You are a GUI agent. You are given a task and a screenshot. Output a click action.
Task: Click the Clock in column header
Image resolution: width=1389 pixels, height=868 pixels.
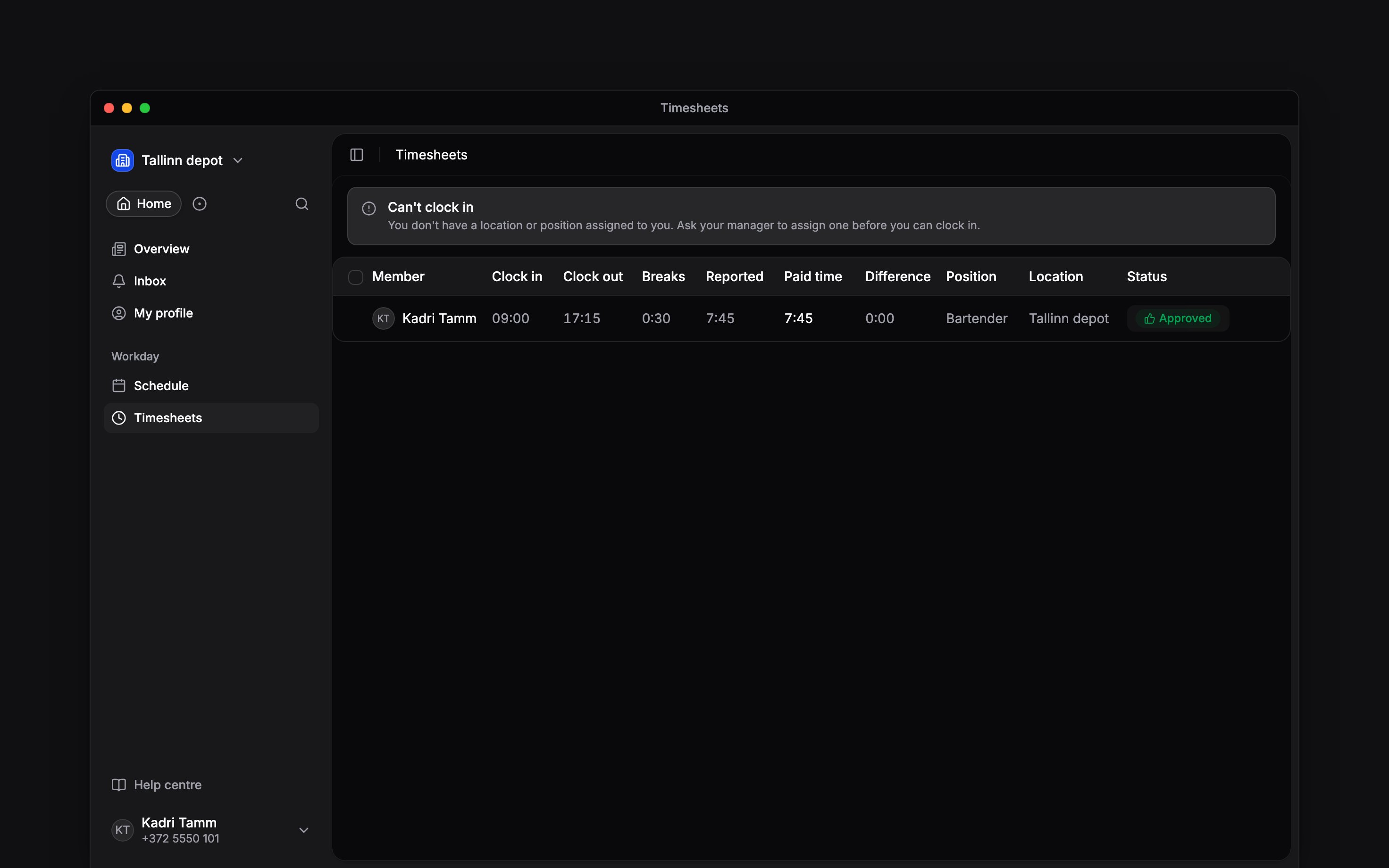click(517, 277)
